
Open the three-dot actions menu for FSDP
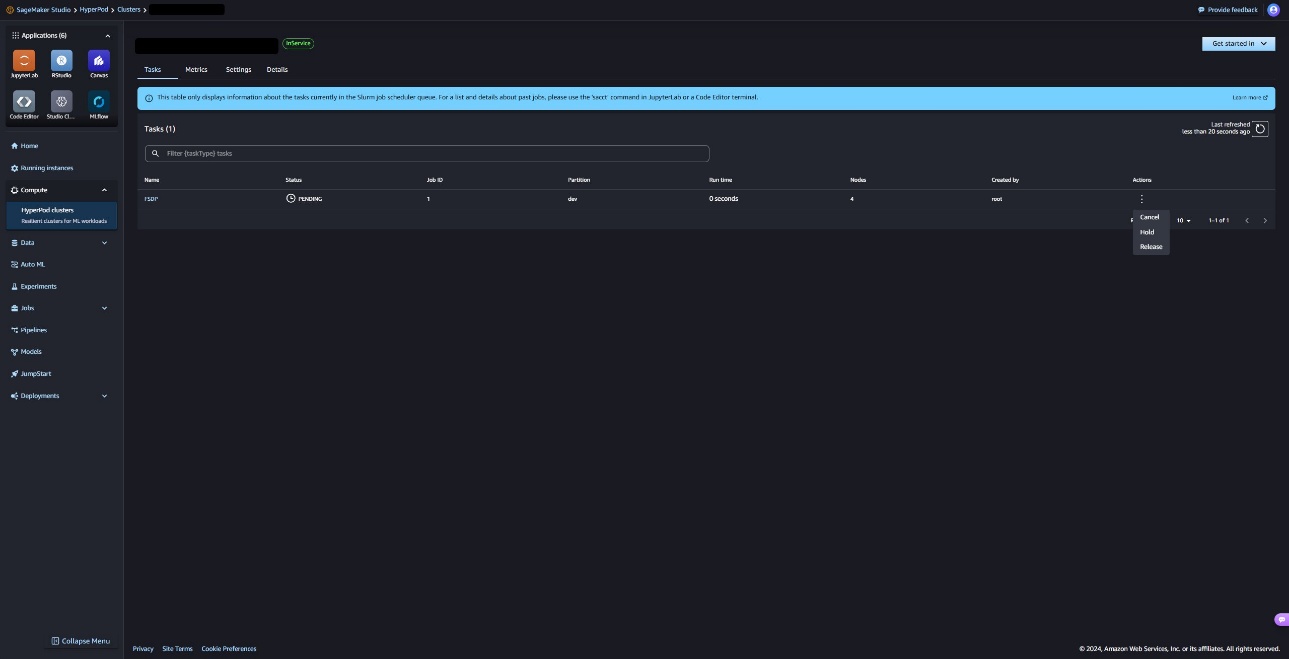(1142, 199)
